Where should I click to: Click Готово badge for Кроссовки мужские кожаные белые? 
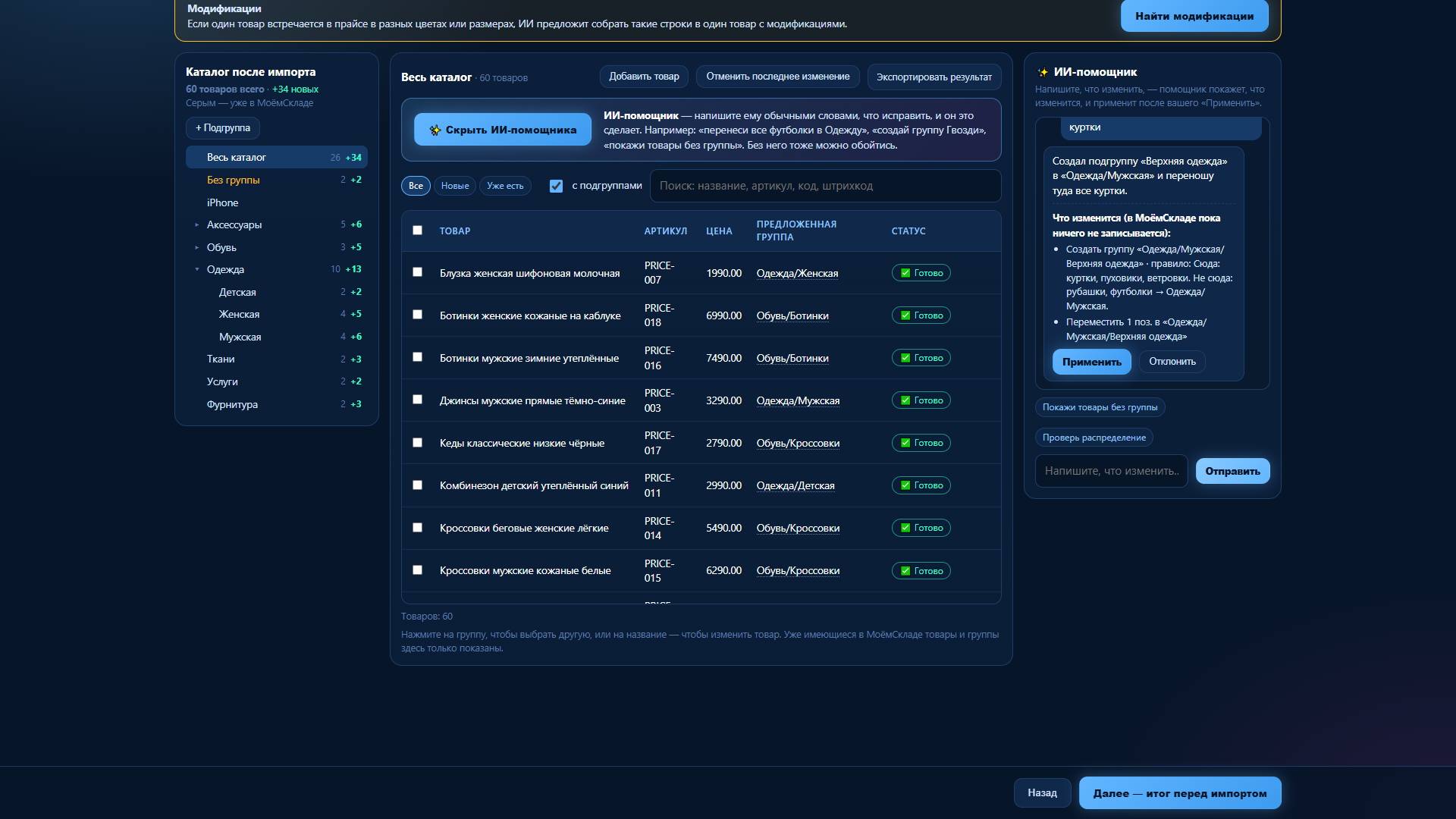coord(921,571)
